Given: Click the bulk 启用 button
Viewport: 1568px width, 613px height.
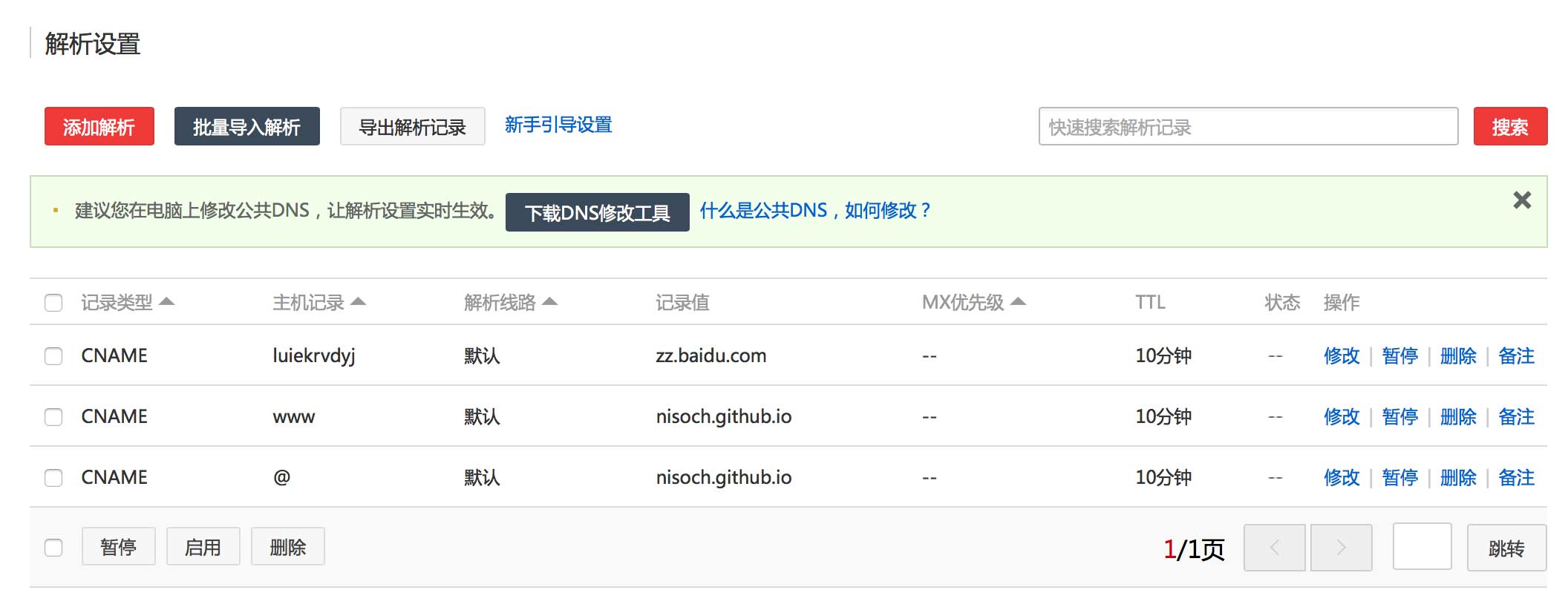Looking at the screenshot, I should coord(203,547).
